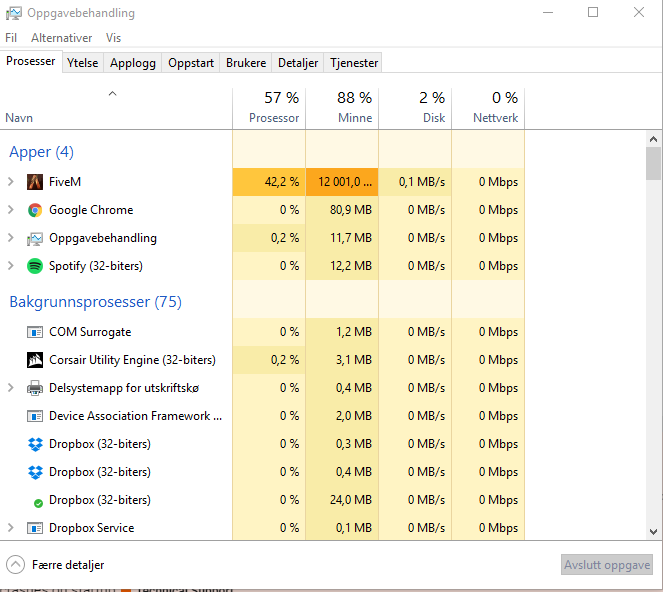
Task: Click Spotify's 12,2 MB memory cell
Action: (342, 266)
